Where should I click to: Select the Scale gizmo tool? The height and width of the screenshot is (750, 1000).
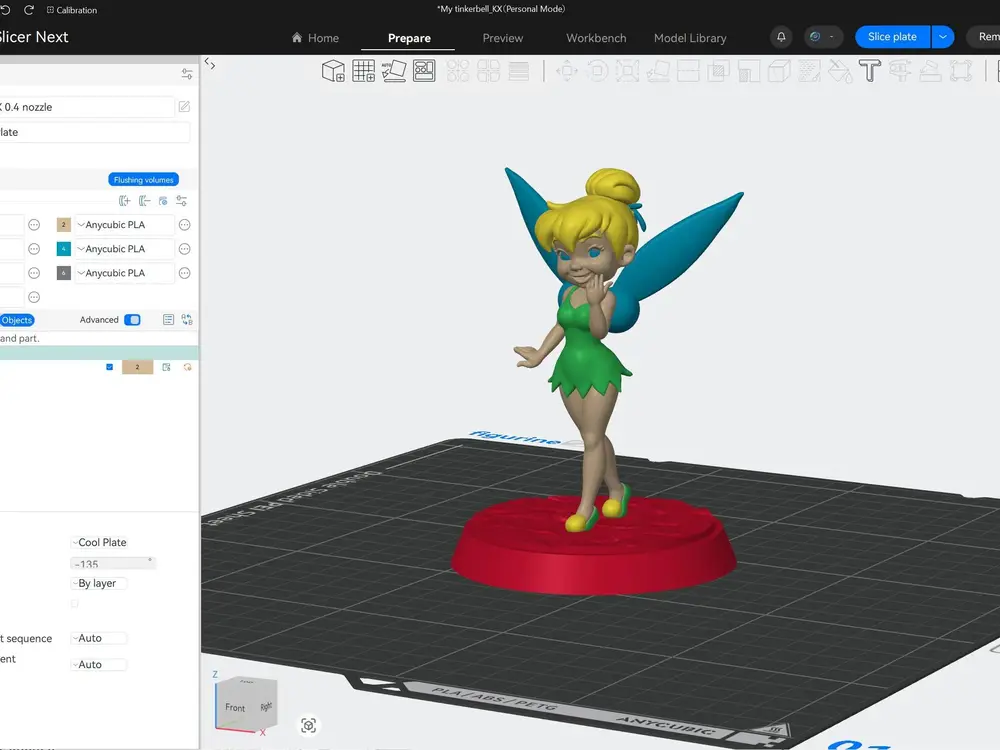point(627,71)
